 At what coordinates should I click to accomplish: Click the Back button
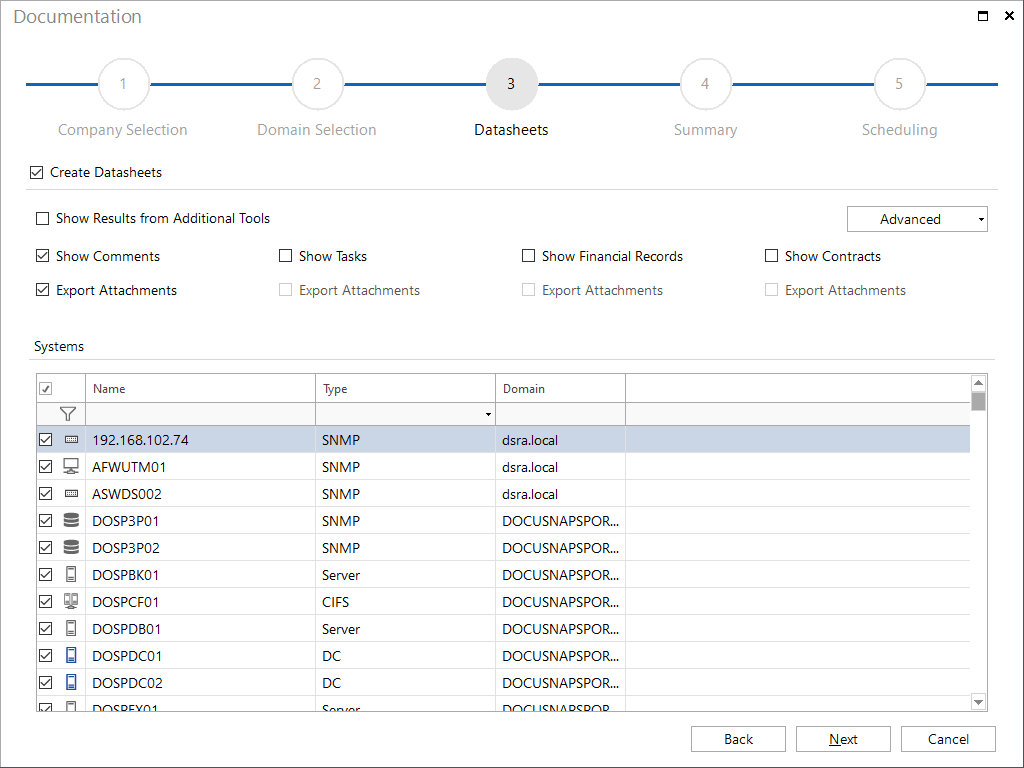[x=738, y=739]
